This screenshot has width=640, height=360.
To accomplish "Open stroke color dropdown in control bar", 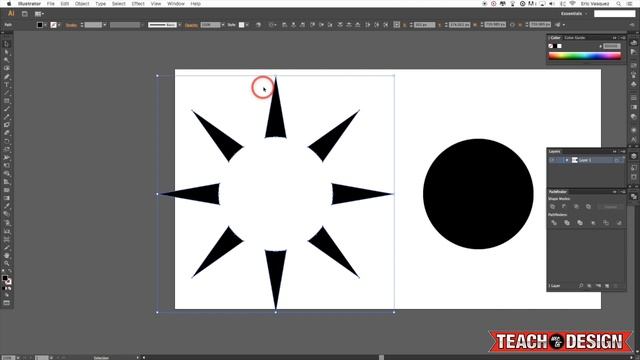I will point(59,25).
